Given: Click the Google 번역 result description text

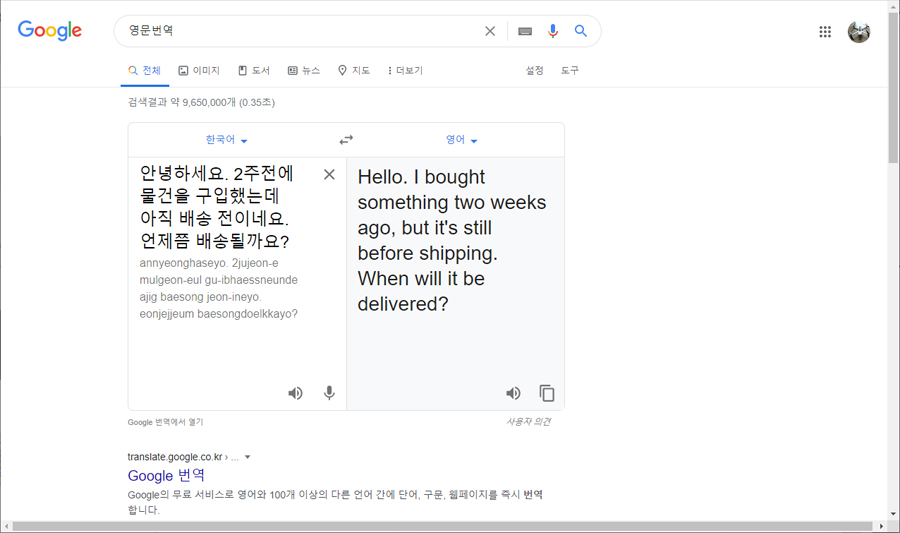Looking at the screenshot, I should click(x=335, y=502).
